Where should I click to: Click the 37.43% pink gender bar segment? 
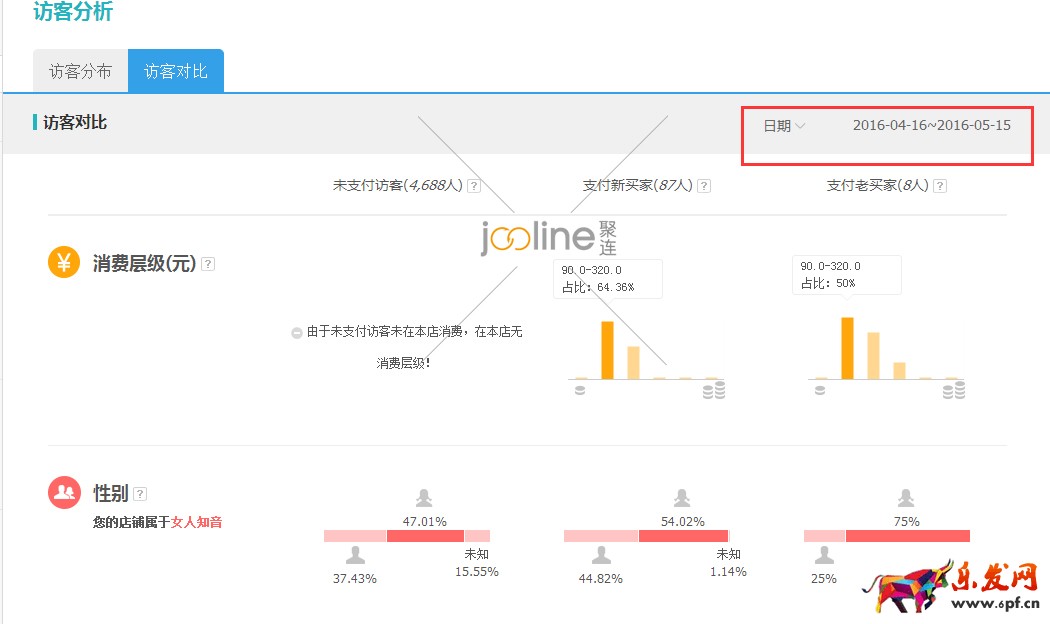coord(354,536)
